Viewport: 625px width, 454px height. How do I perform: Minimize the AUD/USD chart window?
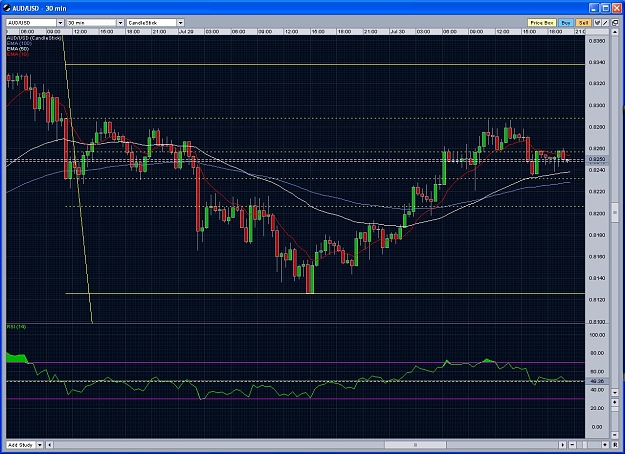[594, 8]
